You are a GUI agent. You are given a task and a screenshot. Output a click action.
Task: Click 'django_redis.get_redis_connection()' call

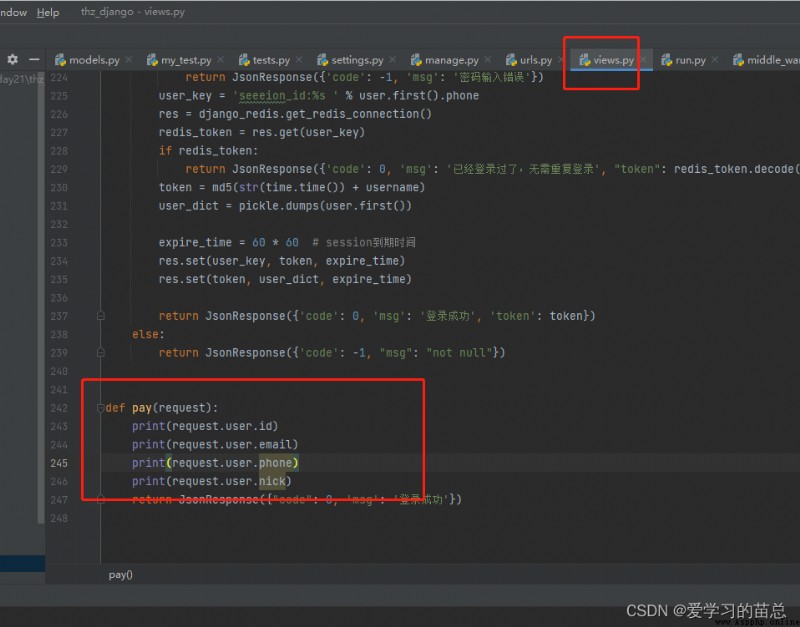point(315,114)
